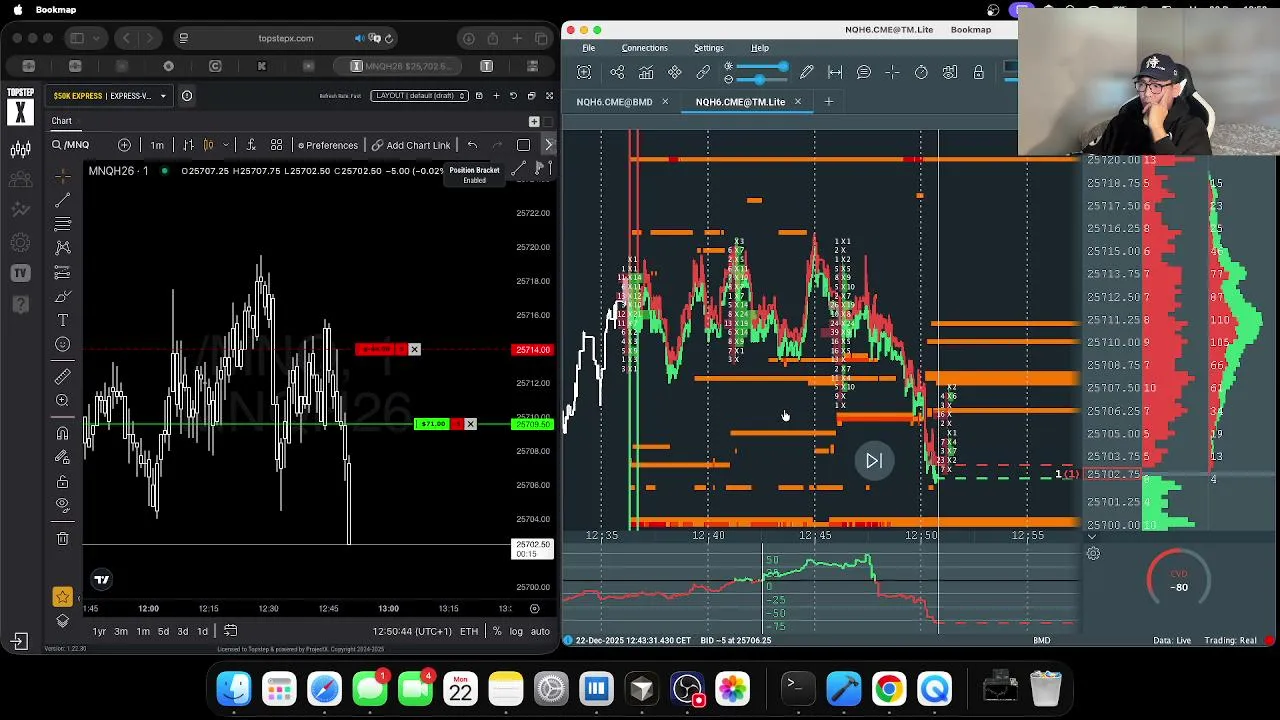Image resolution: width=1280 pixels, height=720 pixels.
Task: Open the Settings menu in Bookmap
Action: coord(708,48)
